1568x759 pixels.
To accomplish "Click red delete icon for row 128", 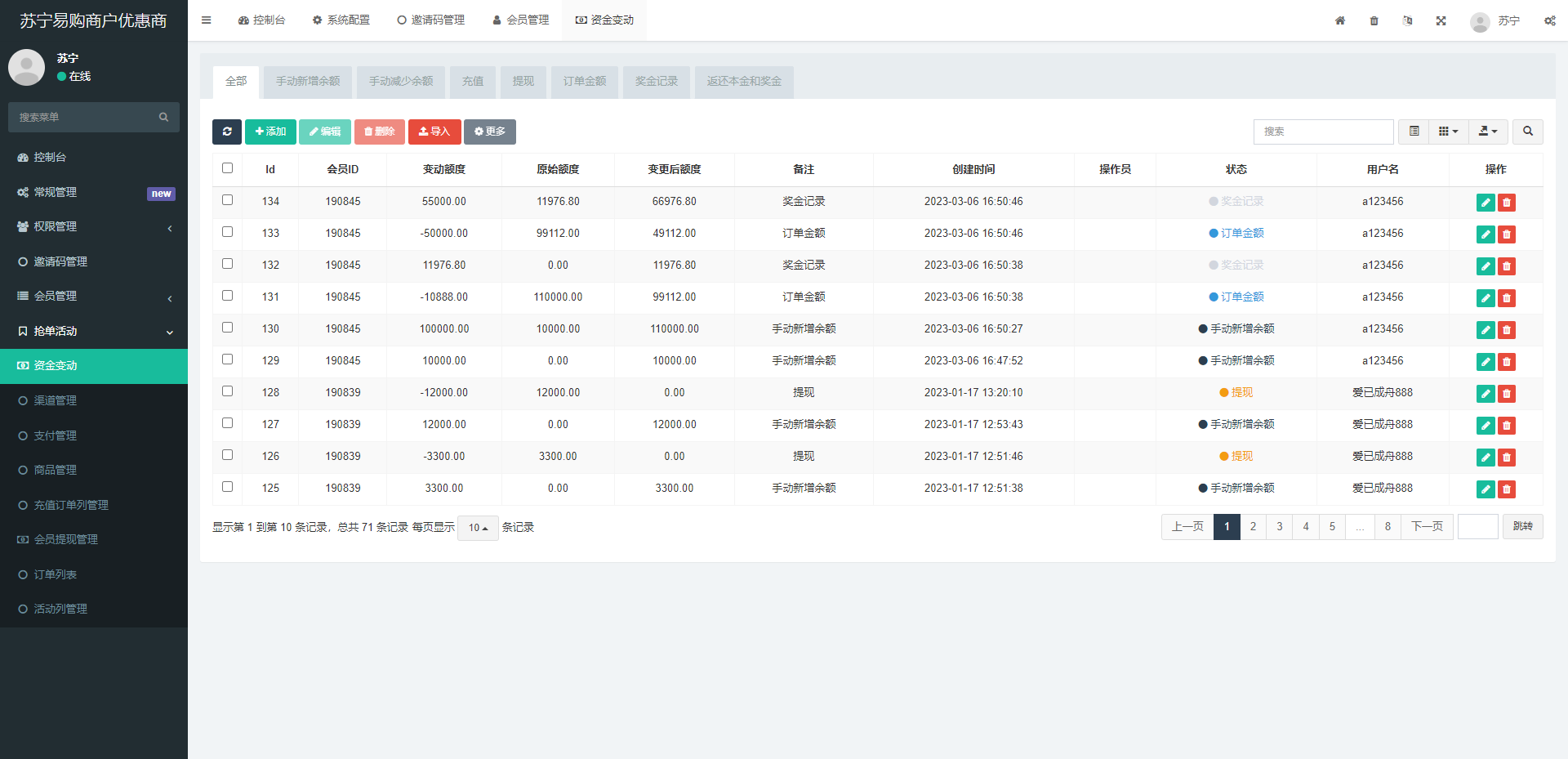I will (1507, 394).
